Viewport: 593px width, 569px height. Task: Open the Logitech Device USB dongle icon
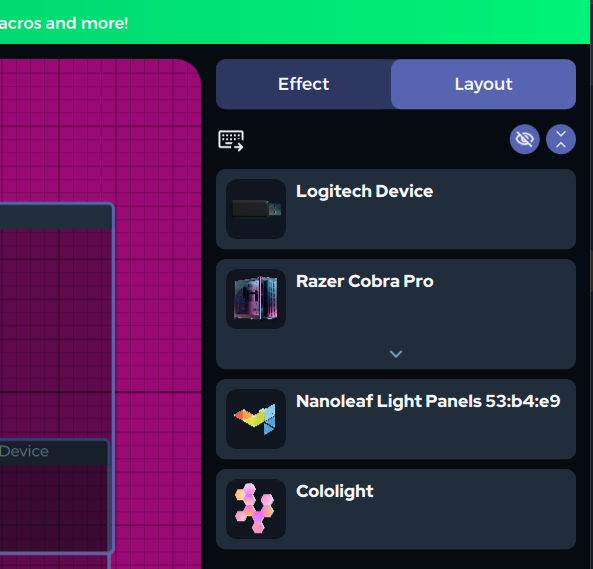click(x=256, y=209)
